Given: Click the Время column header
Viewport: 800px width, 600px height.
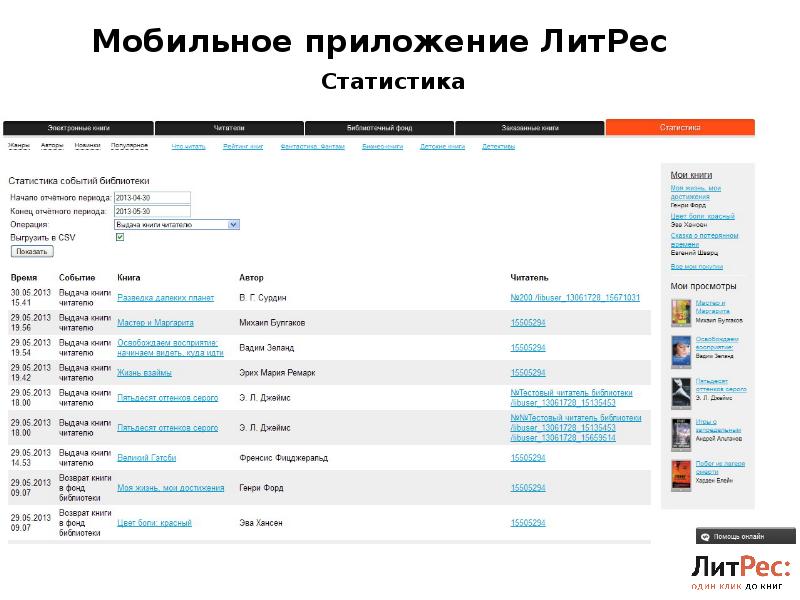Looking at the screenshot, I should point(24,278).
